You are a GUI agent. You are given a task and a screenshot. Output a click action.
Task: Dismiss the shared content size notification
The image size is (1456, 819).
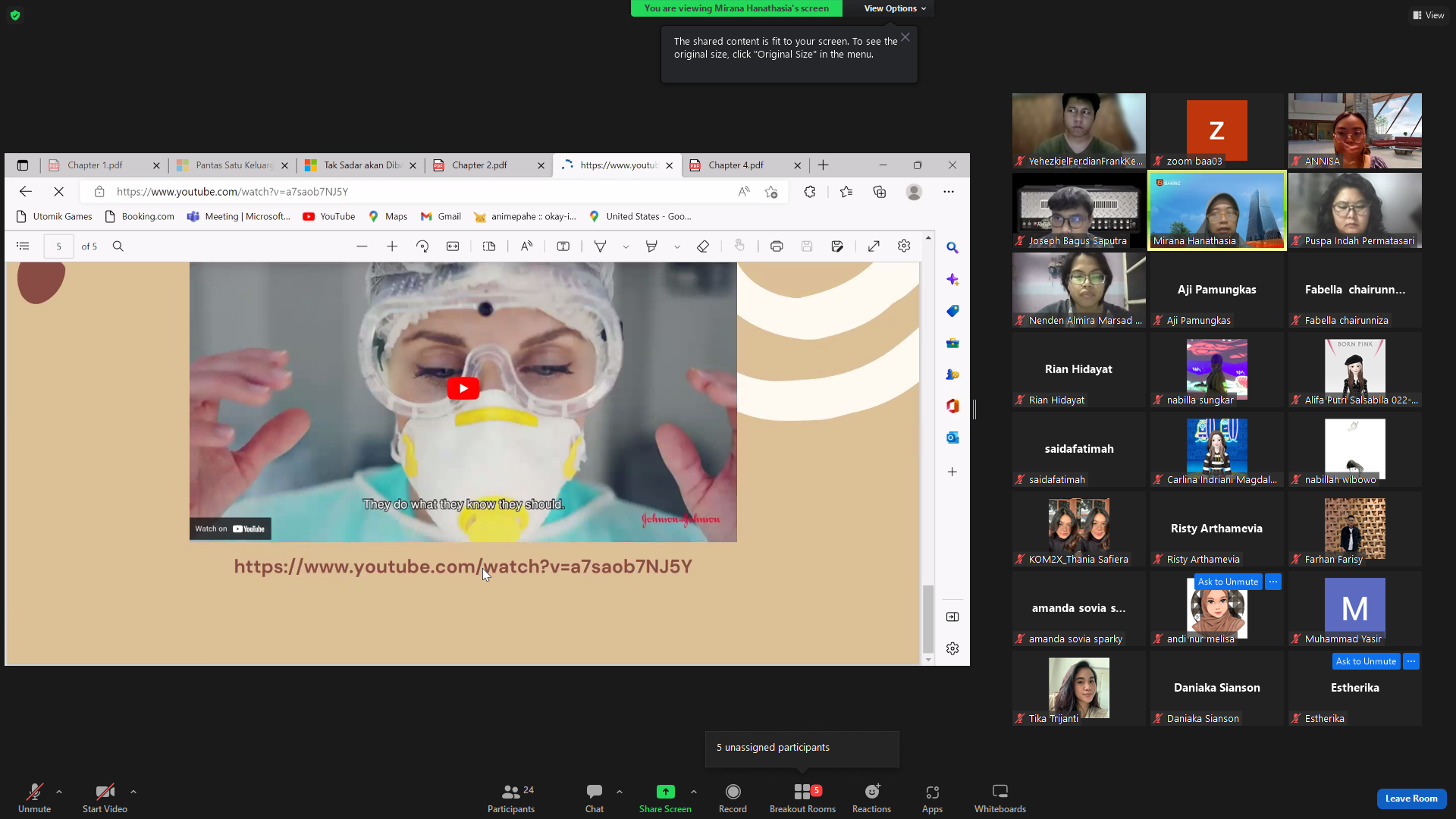(x=905, y=37)
